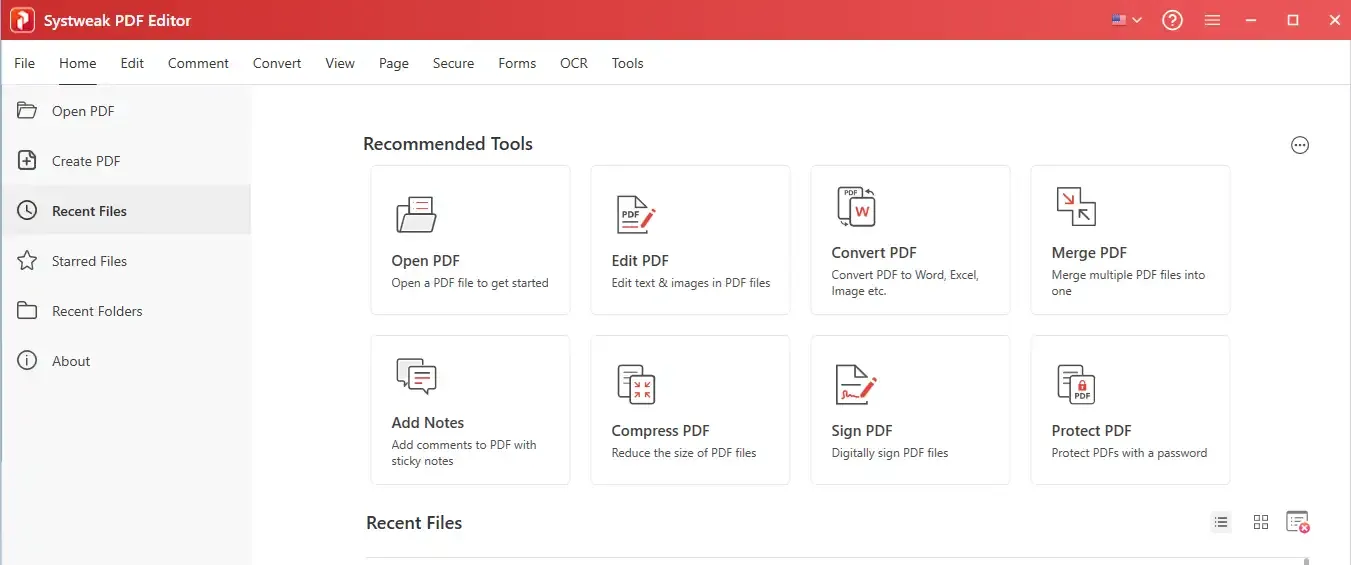Click the Open PDF tool card icon
This screenshot has height=565, width=1351.
pos(416,213)
